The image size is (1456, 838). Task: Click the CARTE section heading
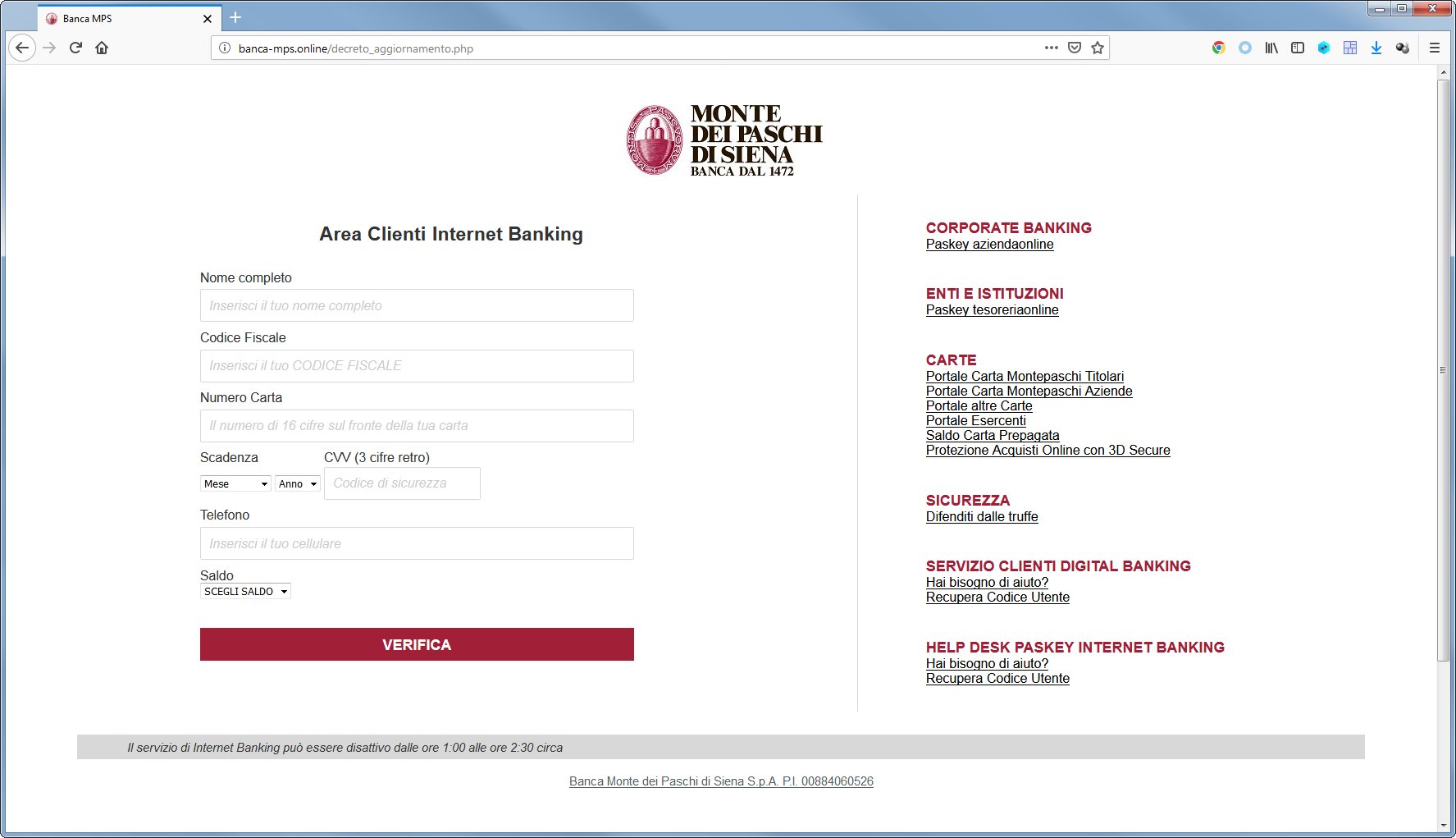pos(952,360)
